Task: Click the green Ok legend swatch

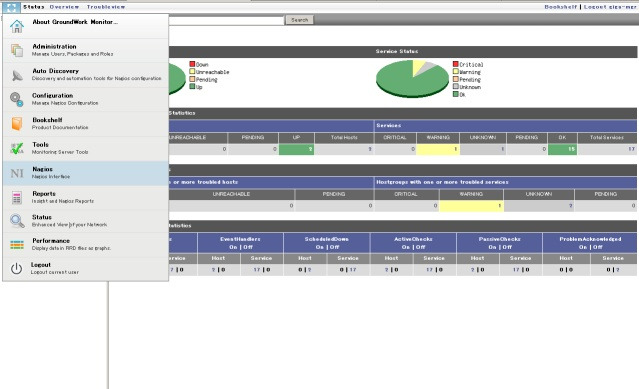Action: (456, 94)
